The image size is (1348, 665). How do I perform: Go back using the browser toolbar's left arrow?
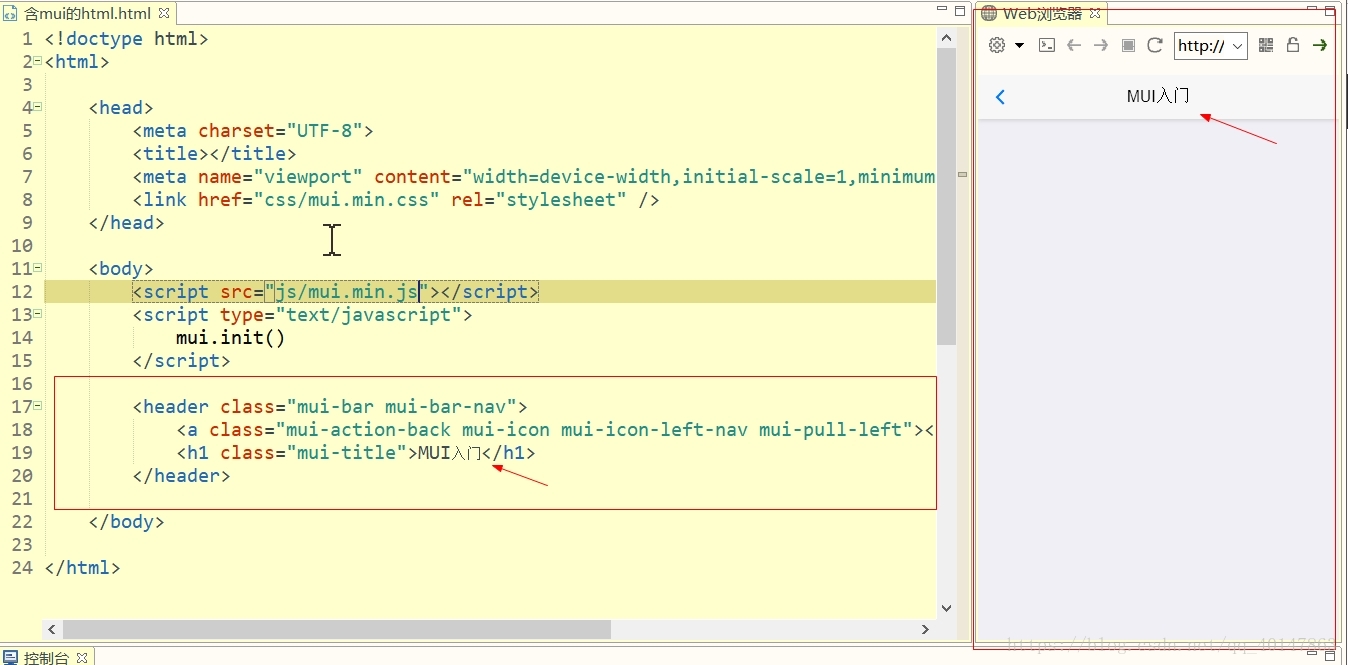[1074, 45]
